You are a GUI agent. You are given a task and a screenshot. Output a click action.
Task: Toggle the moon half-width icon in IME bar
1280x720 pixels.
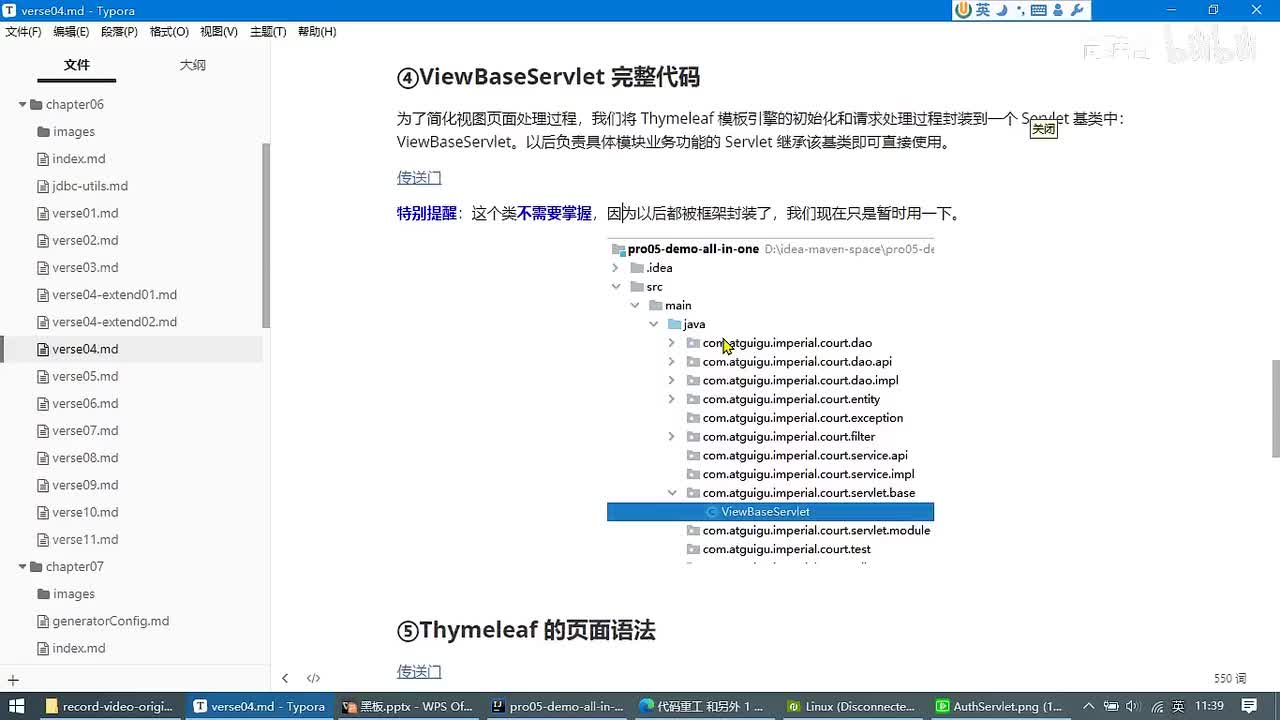[1003, 10]
